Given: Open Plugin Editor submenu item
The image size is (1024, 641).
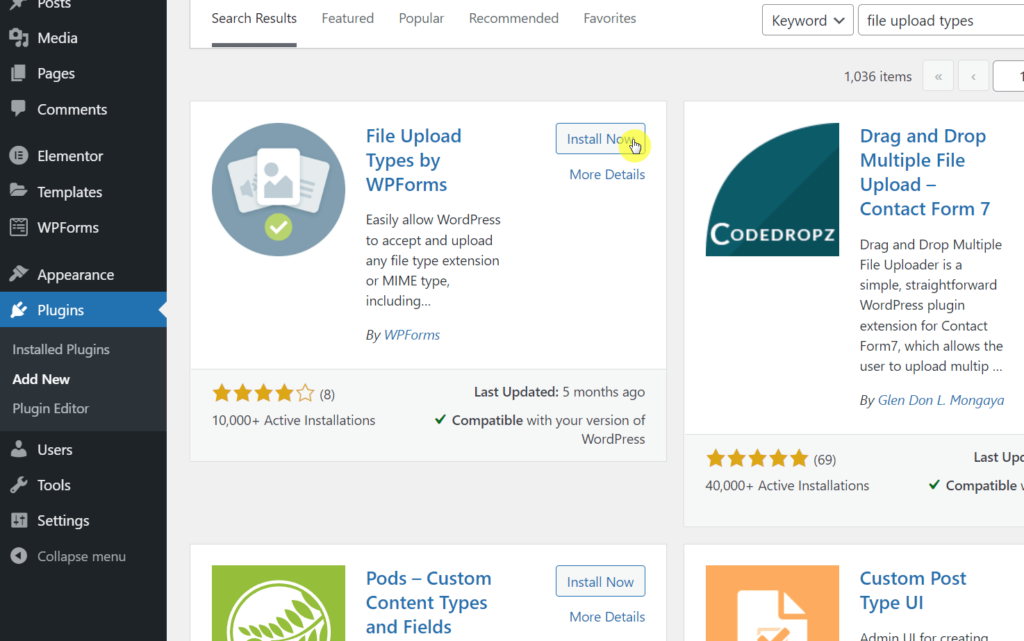Looking at the screenshot, I should 50,408.
